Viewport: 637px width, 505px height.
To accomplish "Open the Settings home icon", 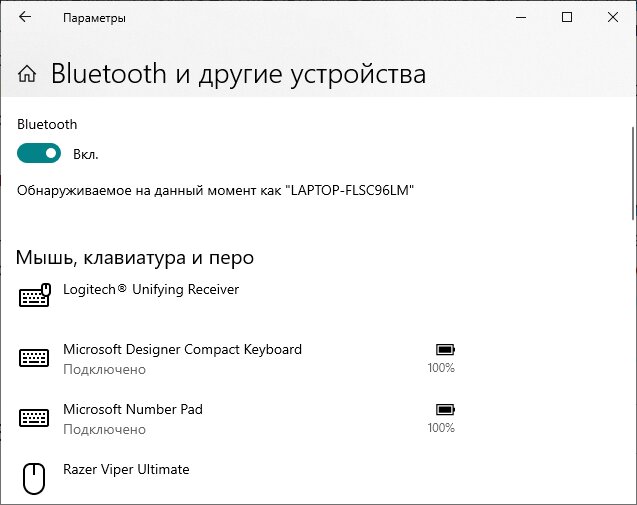I will click(27, 74).
